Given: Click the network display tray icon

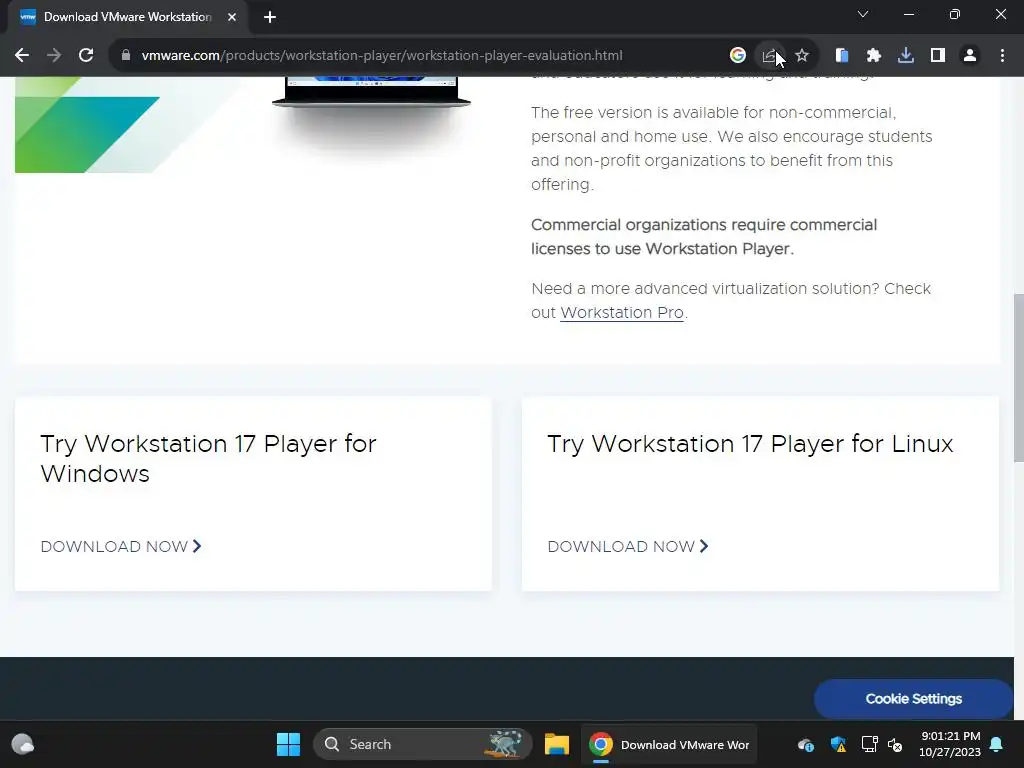Looking at the screenshot, I should (x=869, y=744).
